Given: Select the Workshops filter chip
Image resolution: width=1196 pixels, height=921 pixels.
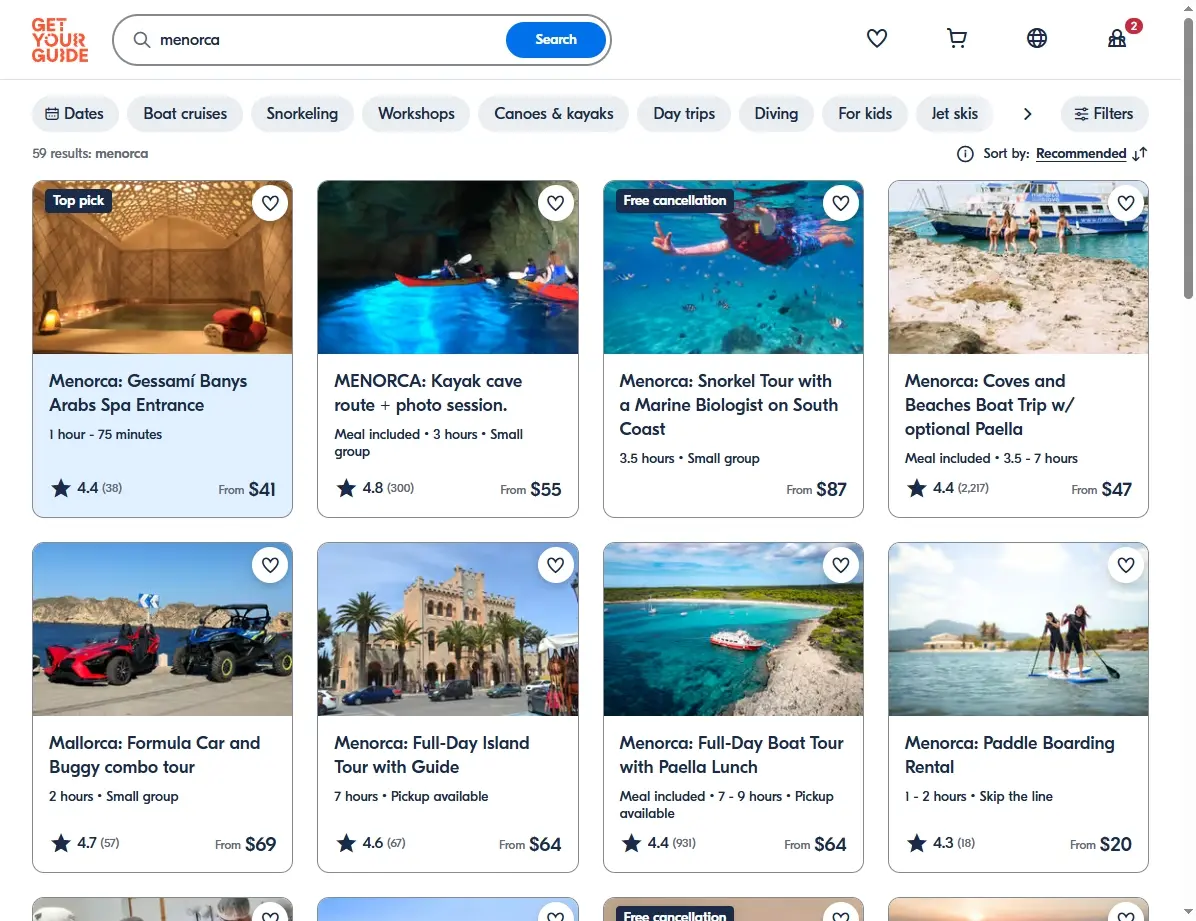Looking at the screenshot, I should coord(416,114).
